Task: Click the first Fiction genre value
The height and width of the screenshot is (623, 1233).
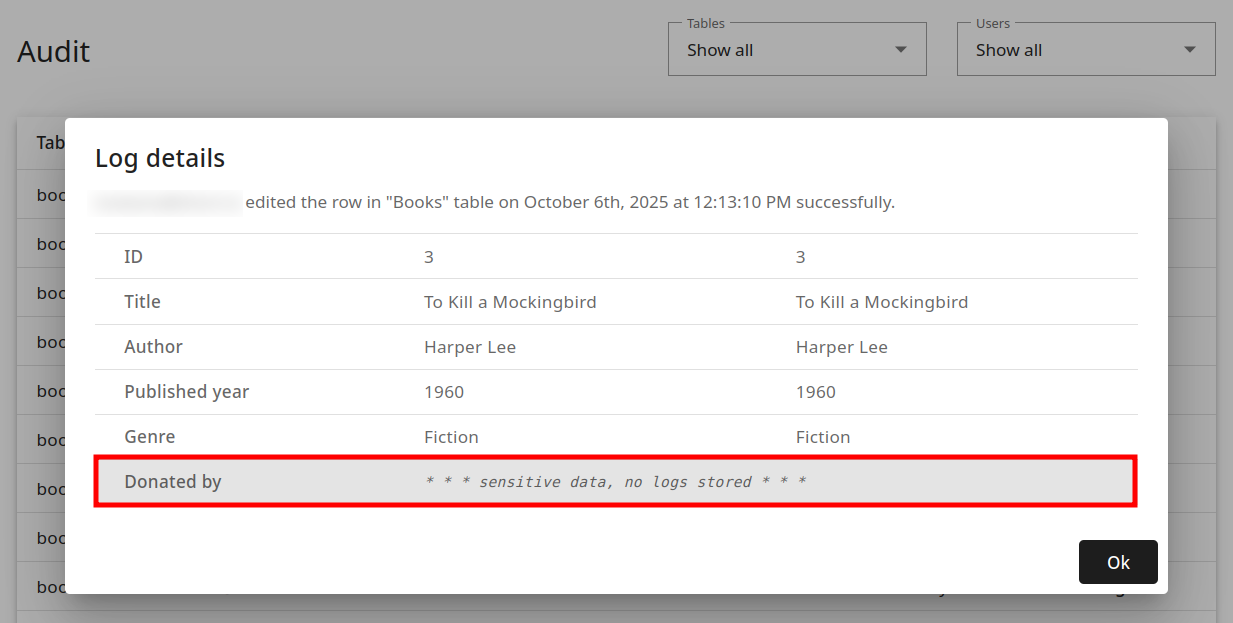Action: (451, 437)
